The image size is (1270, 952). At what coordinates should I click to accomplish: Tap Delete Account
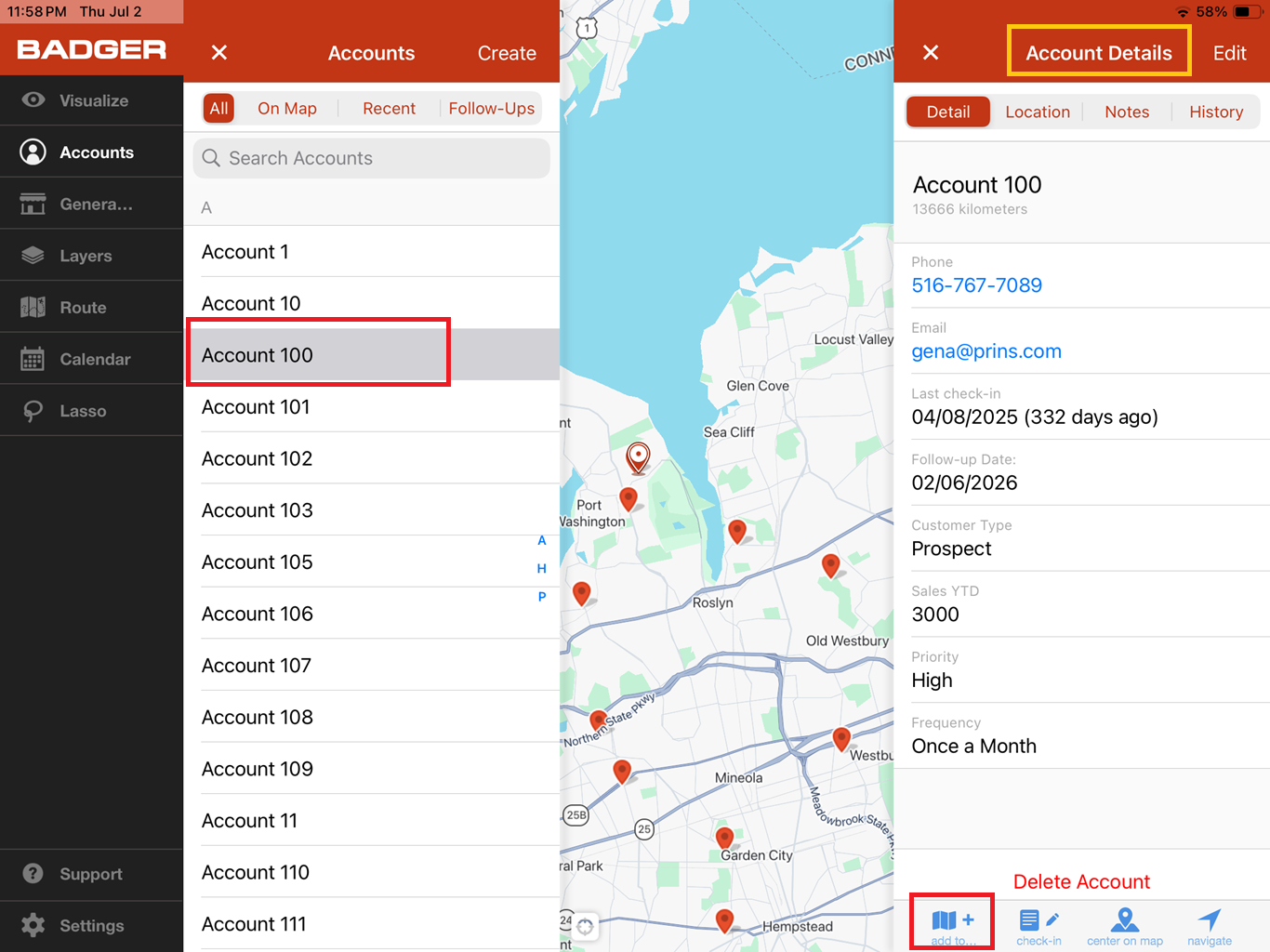[1081, 881]
